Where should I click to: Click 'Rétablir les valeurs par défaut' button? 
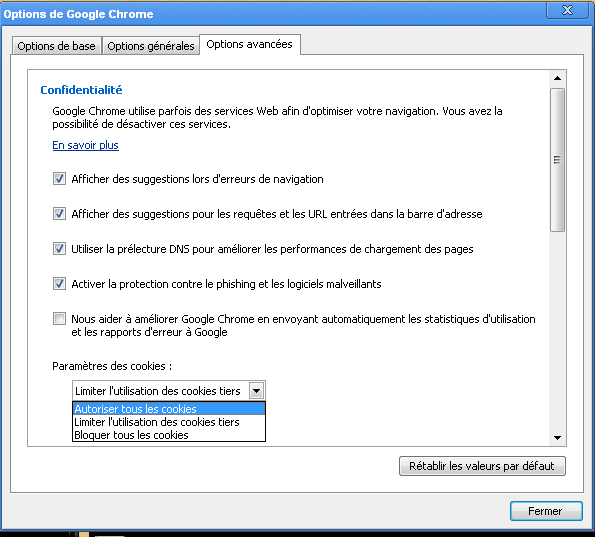tap(482, 466)
